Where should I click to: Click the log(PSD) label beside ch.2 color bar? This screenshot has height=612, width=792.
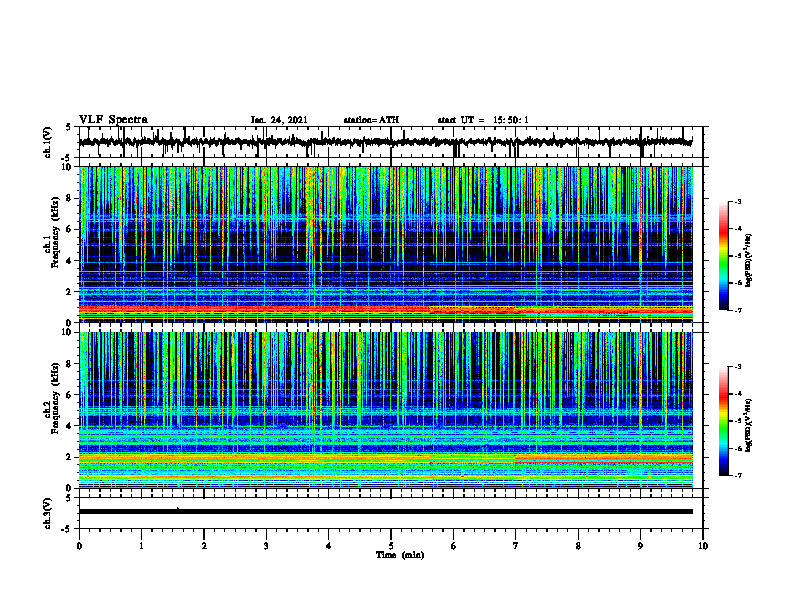pos(749,425)
